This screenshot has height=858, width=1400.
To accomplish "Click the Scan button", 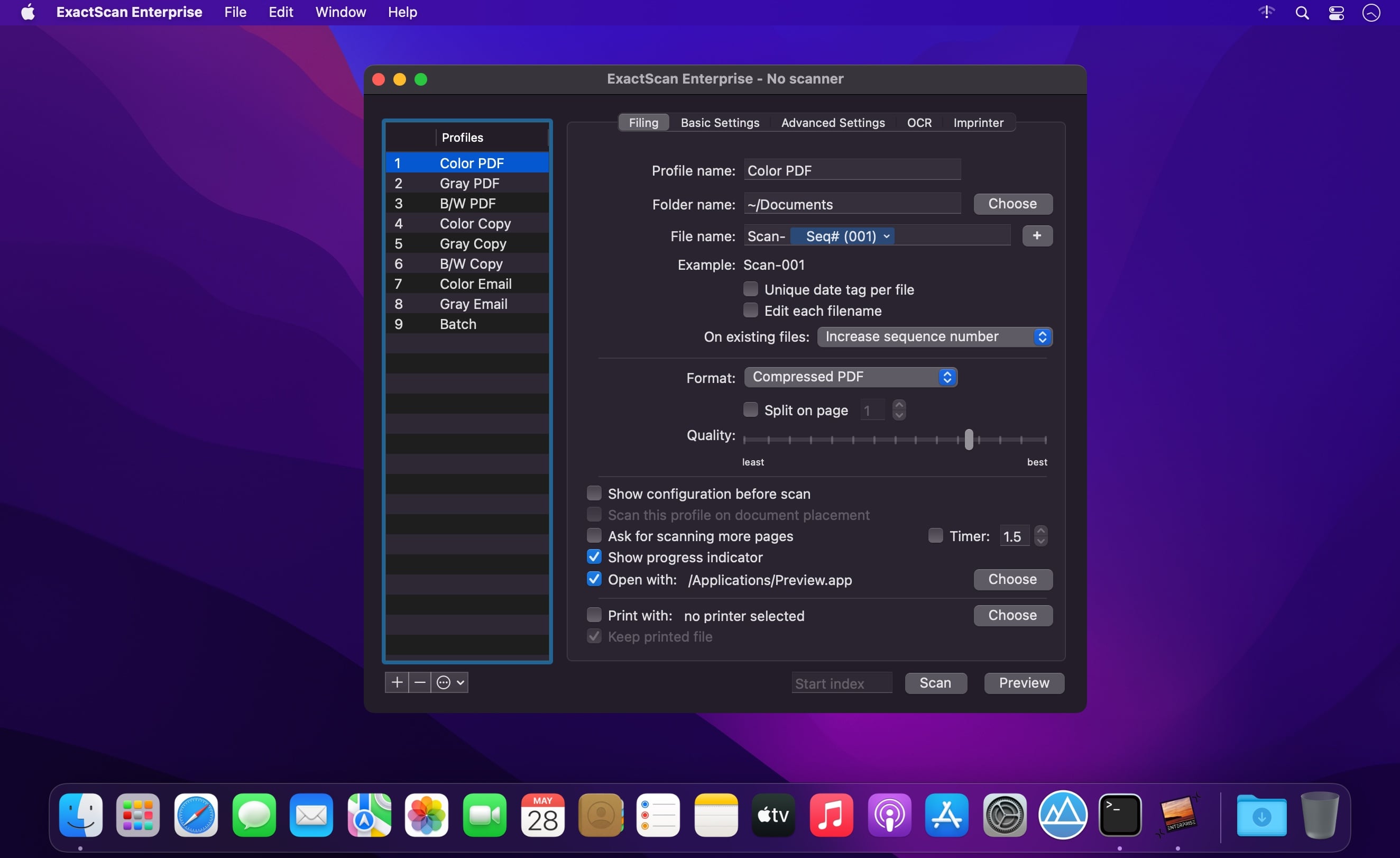I will click(x=935, y=683).
